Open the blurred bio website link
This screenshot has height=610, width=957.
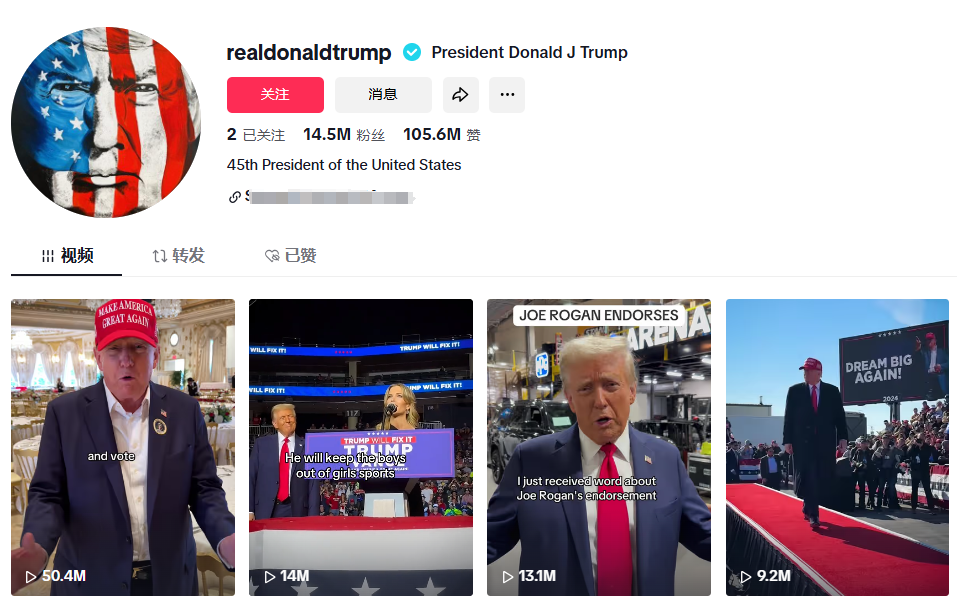click(x=330, y=197)
